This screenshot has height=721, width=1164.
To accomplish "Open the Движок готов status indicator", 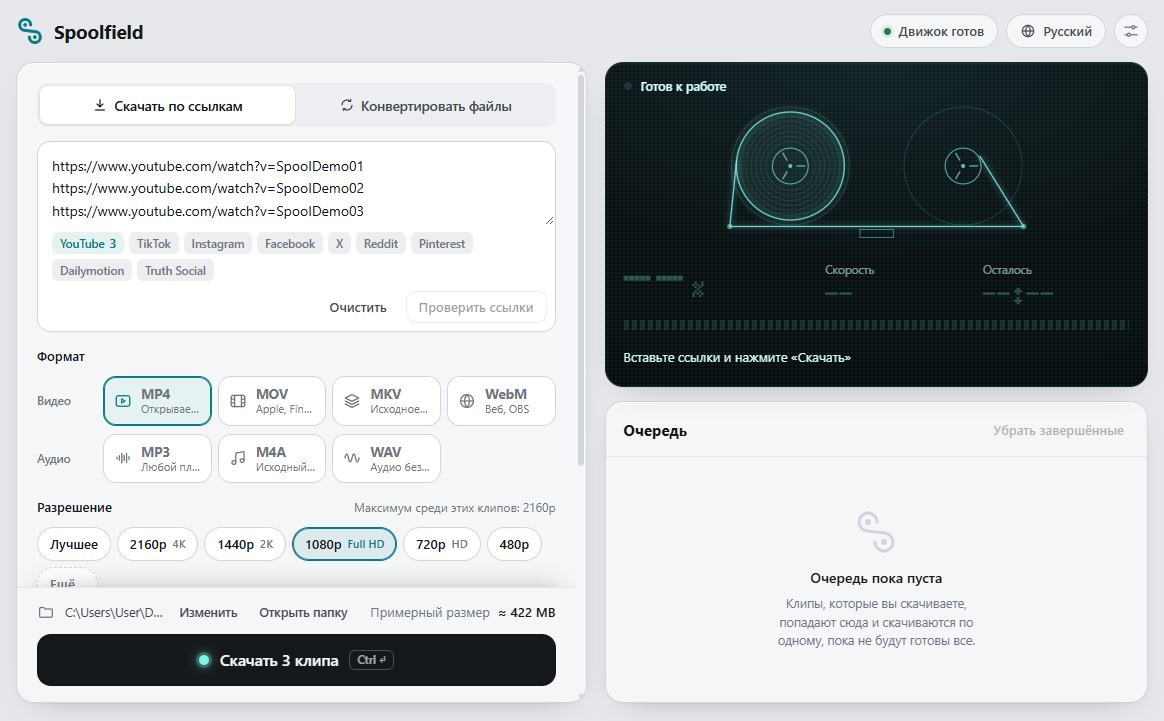I will [934, 31].
